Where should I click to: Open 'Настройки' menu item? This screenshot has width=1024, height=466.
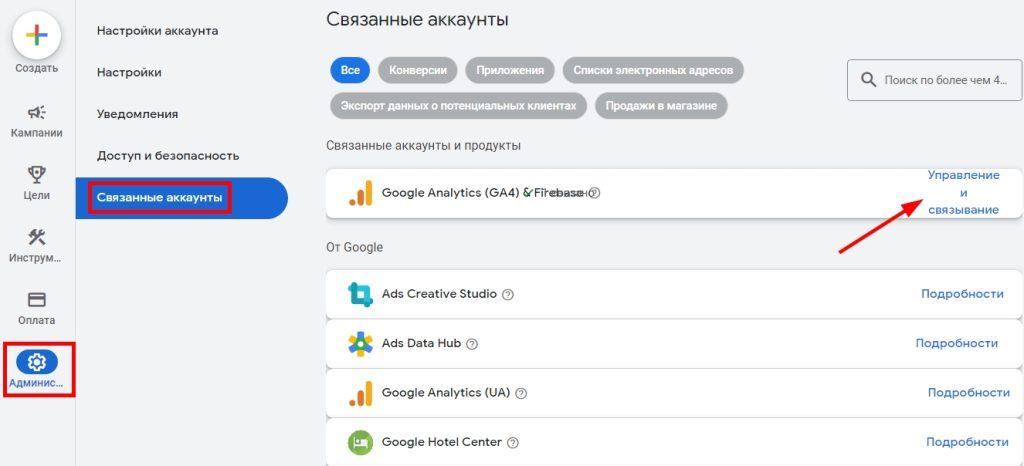129,72
